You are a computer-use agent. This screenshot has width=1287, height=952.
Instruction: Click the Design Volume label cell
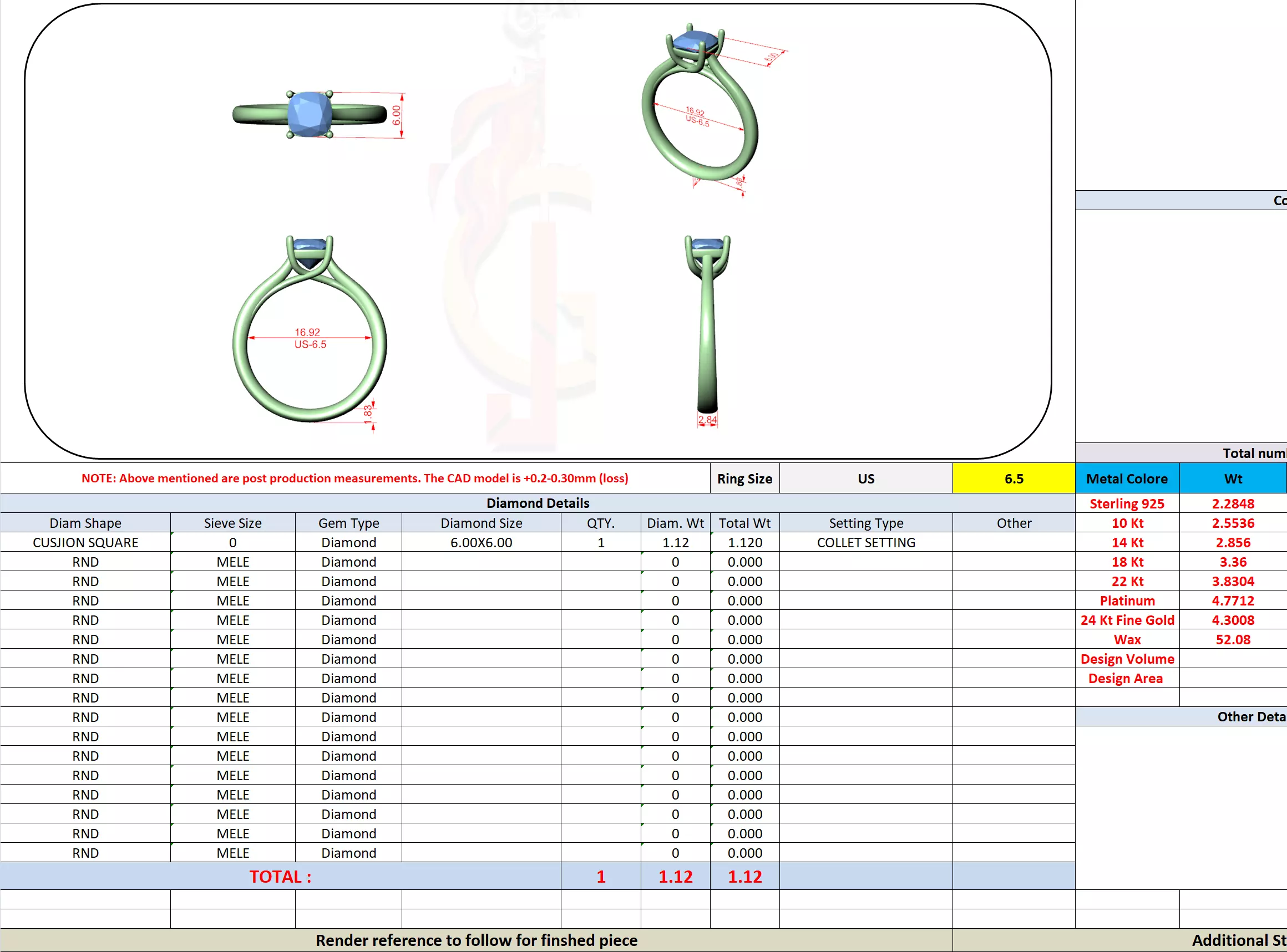[1127, 659]
